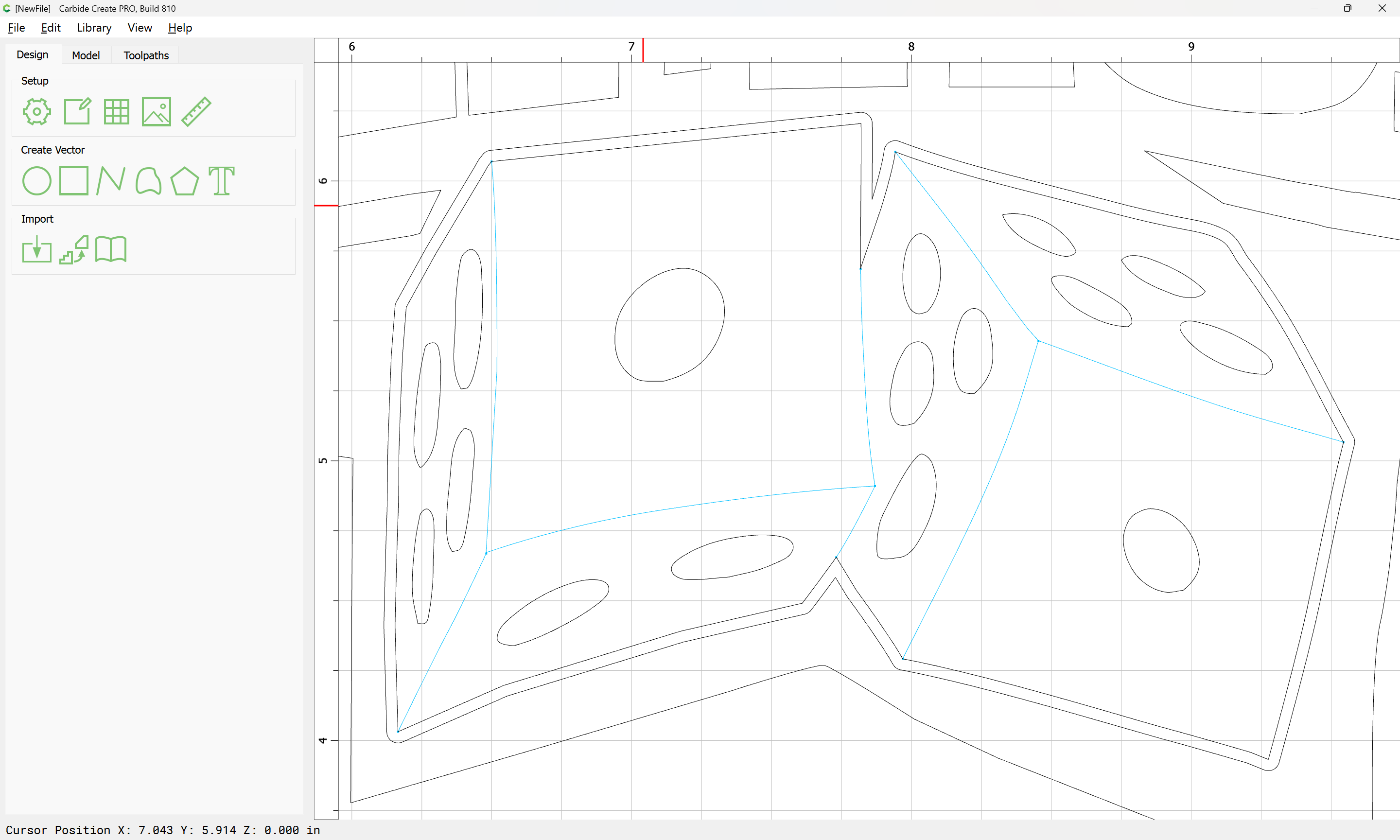Switch to the Toolpaths tab
This screenshot has height=840, width=1400.
(146, 55)
